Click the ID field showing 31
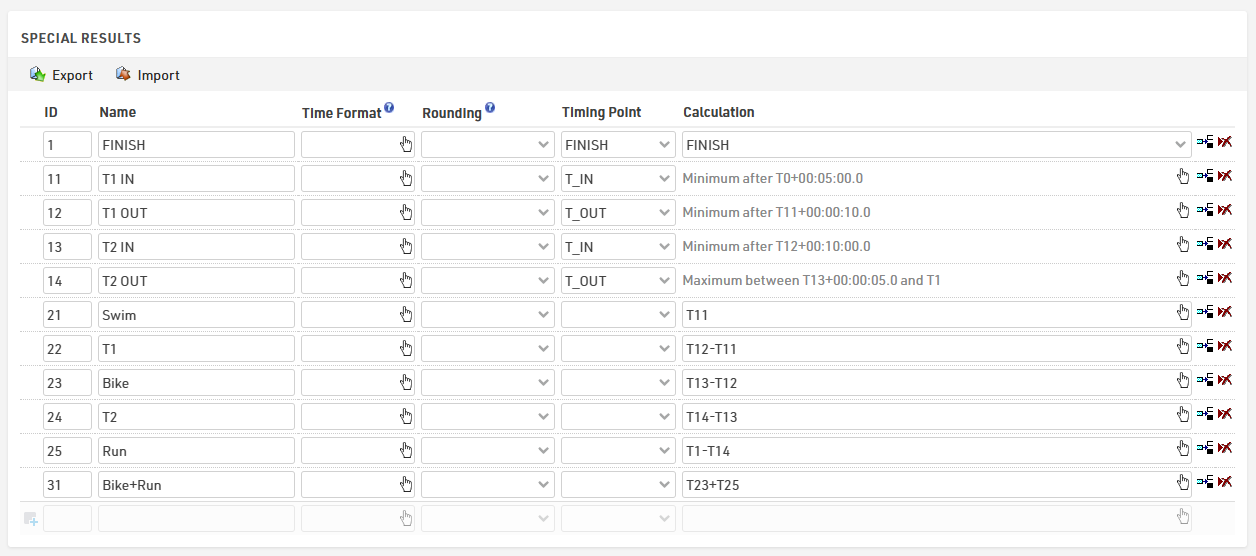 (x=67, y=484)
